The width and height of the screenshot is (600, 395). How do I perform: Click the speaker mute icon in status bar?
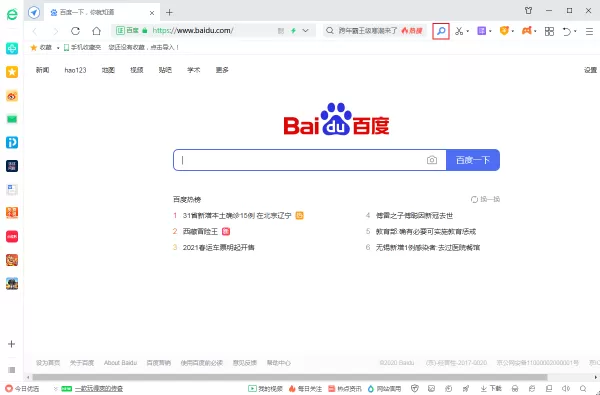click(566, 388)
